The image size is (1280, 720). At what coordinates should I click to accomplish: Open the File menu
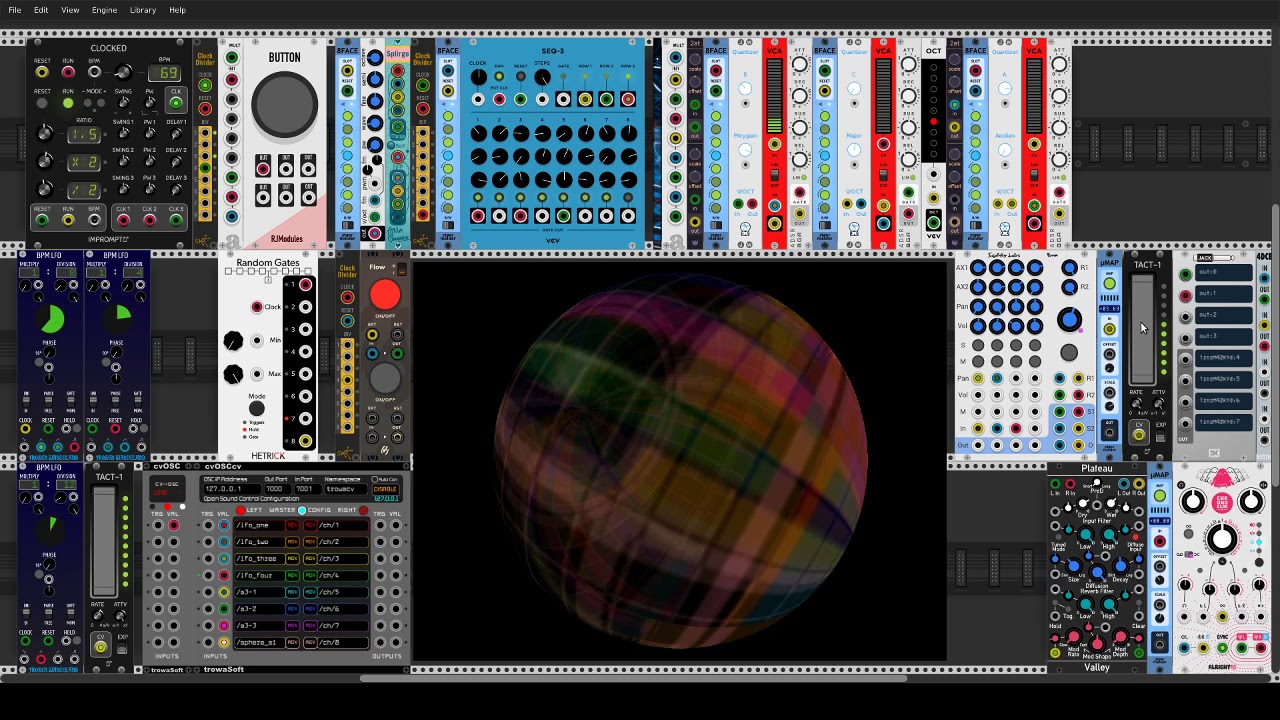point(15,10)
